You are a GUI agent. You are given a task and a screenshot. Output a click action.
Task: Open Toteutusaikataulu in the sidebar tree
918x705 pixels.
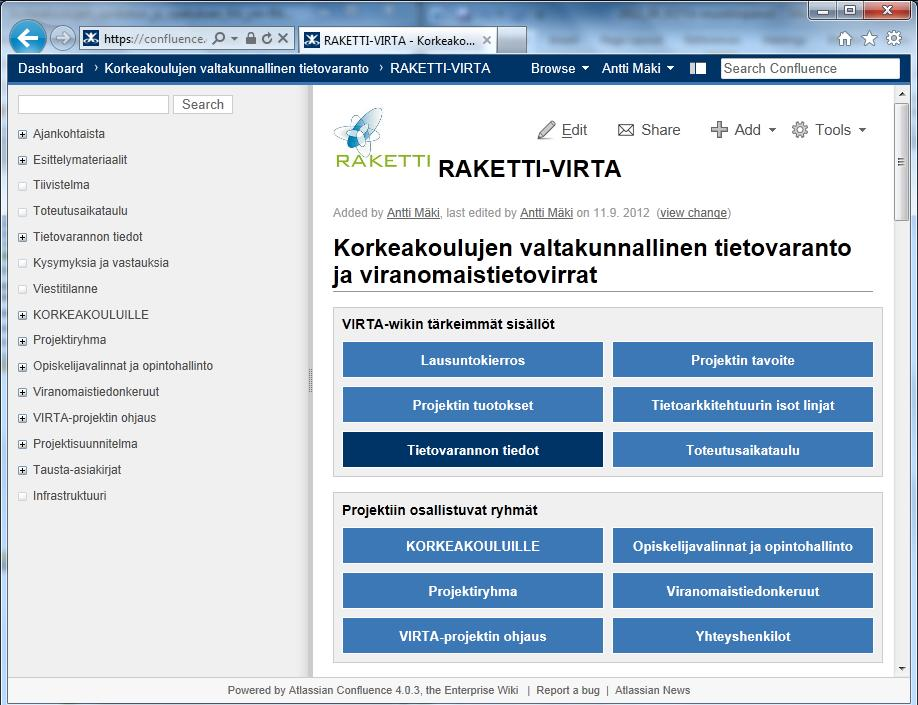(80, 211)
